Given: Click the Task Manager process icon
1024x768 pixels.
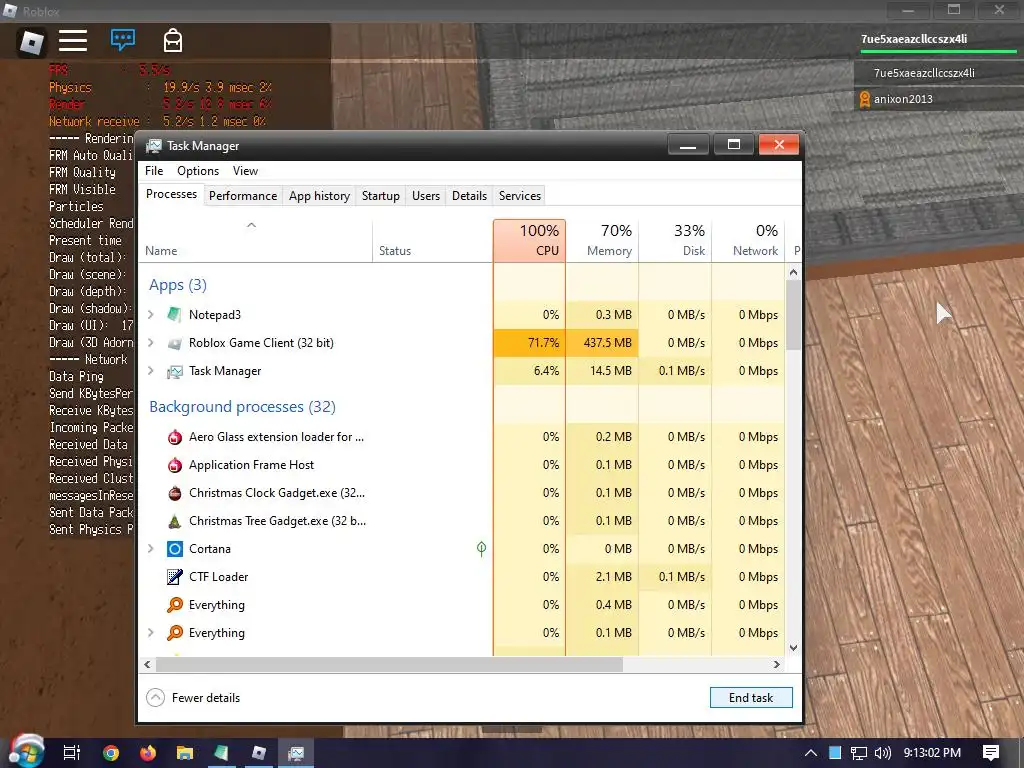Looking at the screenshot, I should (x=174, y=371).
